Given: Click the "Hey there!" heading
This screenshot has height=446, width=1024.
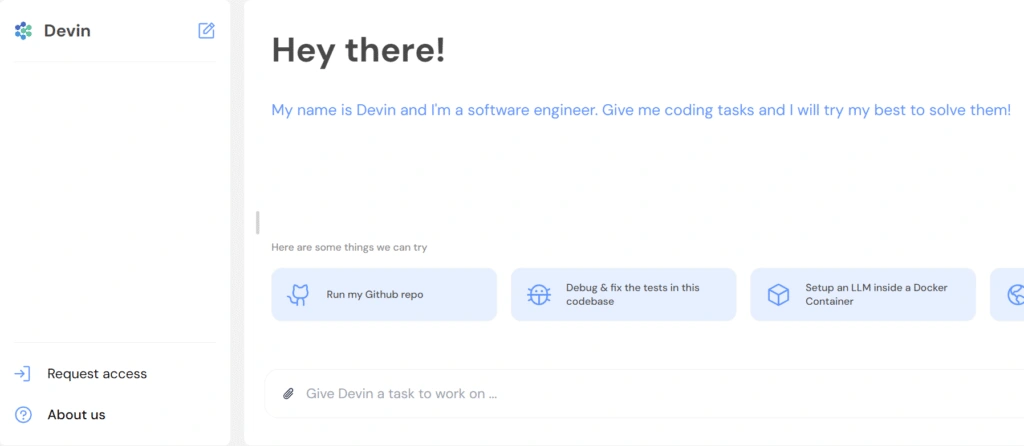Looking at the screenshot, I should coord(358,51).
